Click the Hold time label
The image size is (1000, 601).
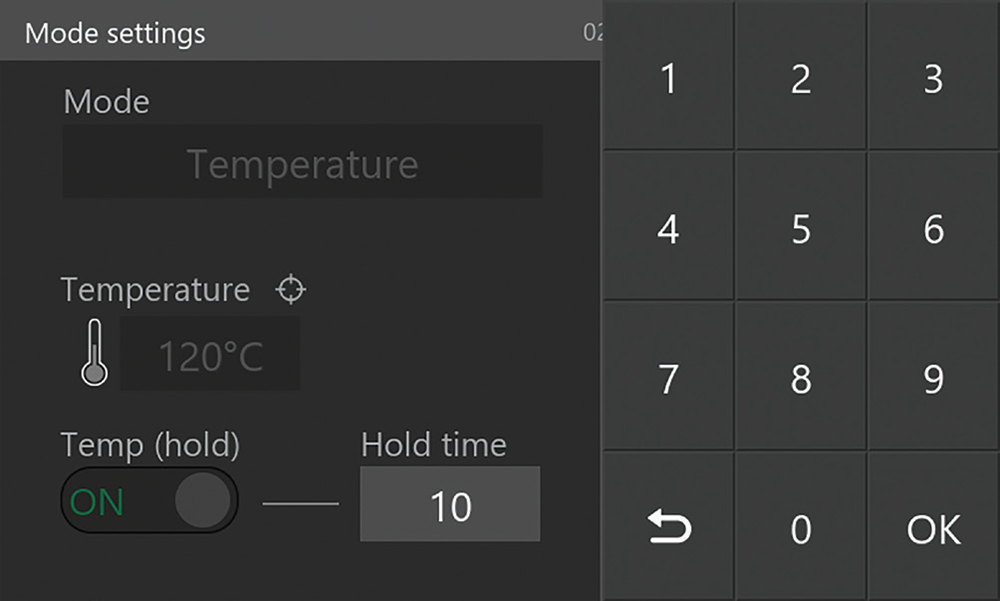coord(434,444)
